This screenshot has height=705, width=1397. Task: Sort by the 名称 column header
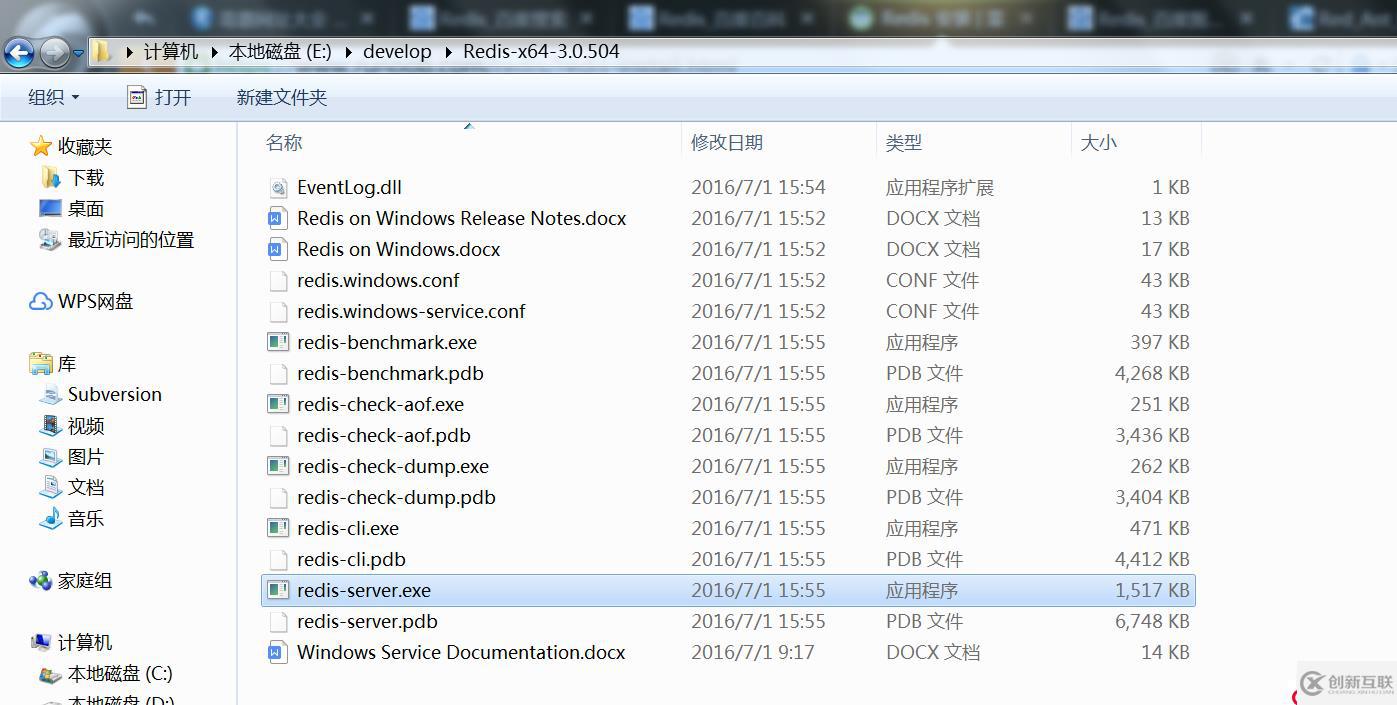284,143
